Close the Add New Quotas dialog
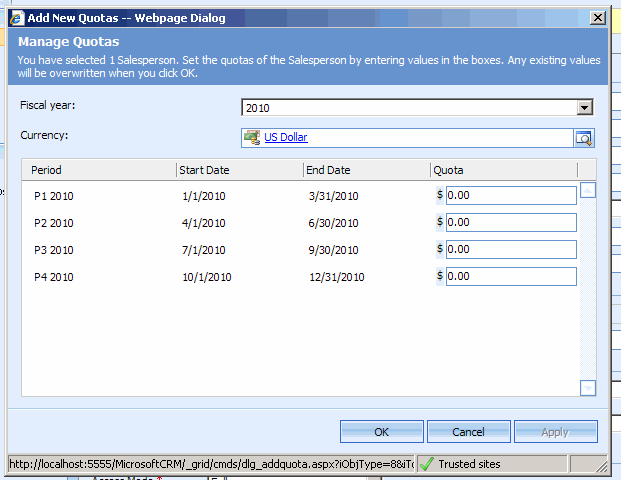Screen dimensions: 621x480 click(598, 18)
